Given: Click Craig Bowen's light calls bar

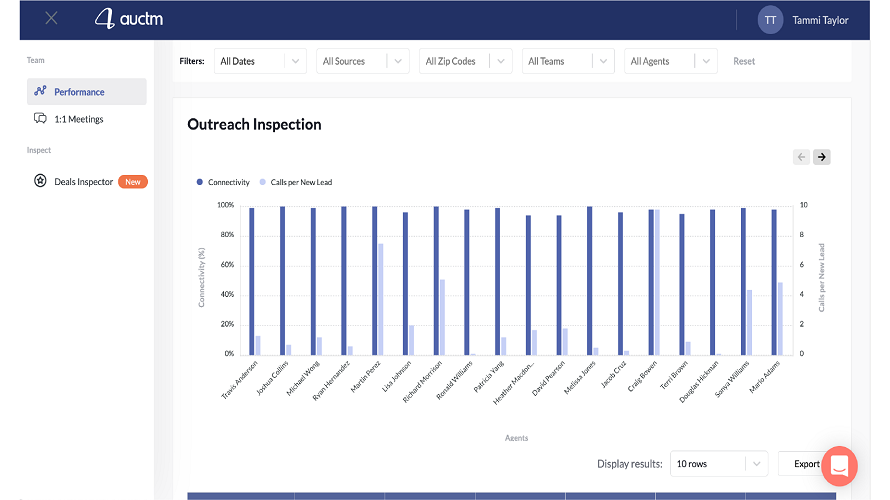Looking at the screenshot, I should click(x=657, y=282).
